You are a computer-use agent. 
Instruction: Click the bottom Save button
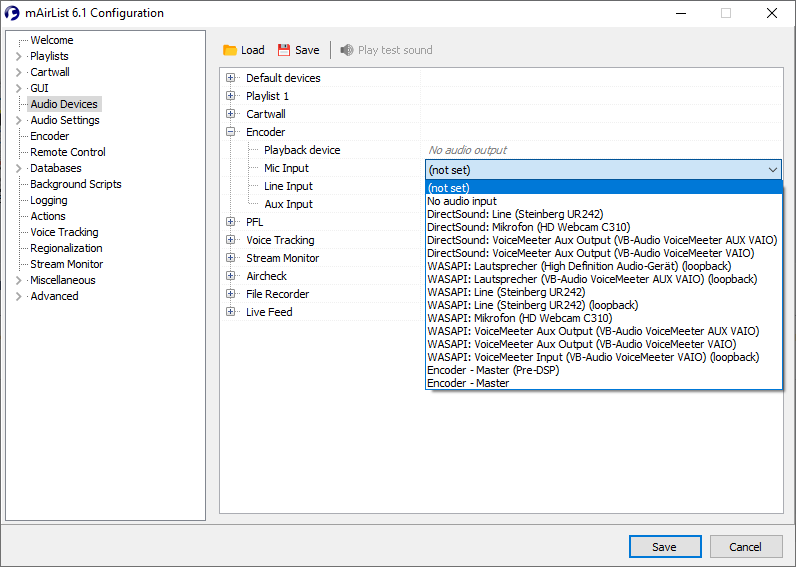tap(665, 547)
